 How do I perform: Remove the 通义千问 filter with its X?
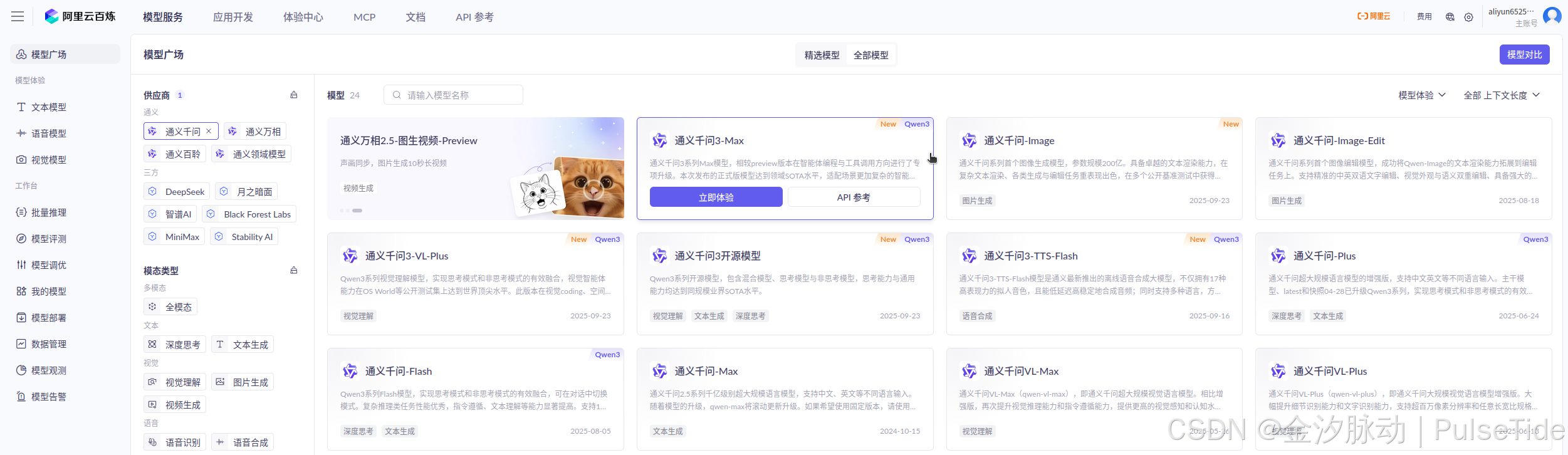click(x=209, y=132)
